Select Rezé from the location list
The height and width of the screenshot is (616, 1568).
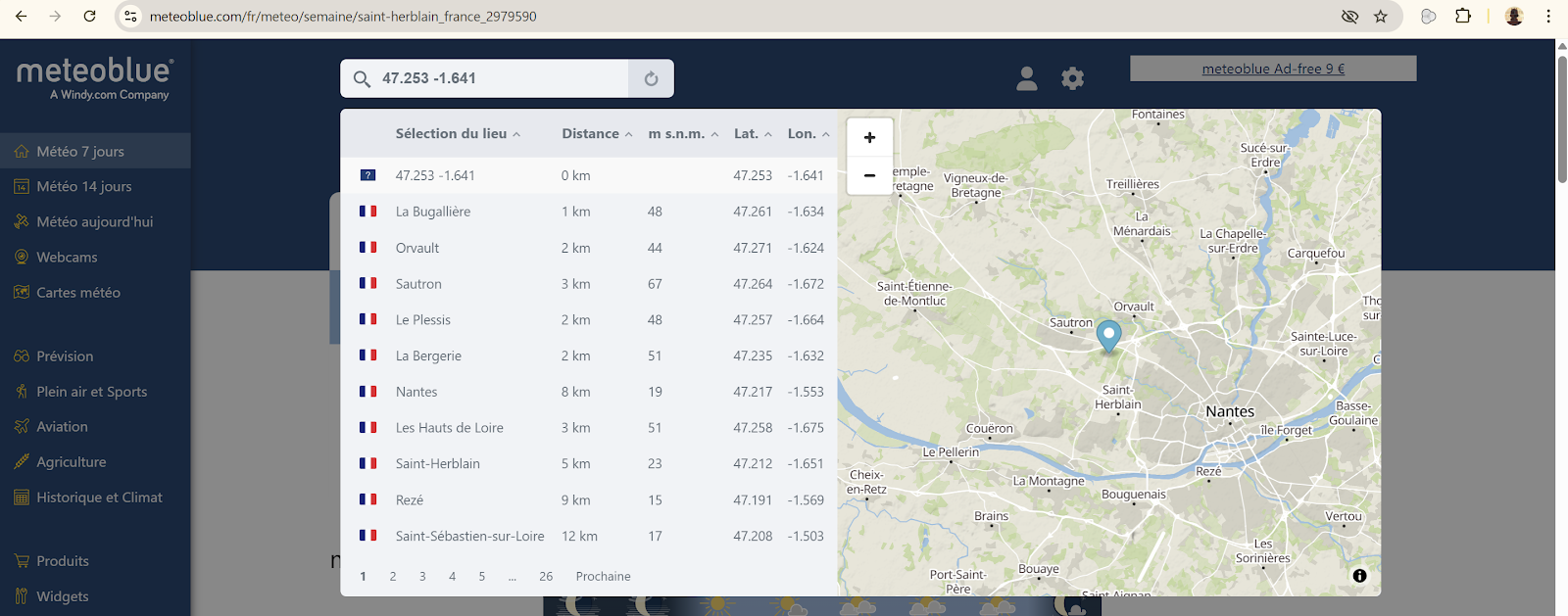pyautogui.click(x=589, y=499)
